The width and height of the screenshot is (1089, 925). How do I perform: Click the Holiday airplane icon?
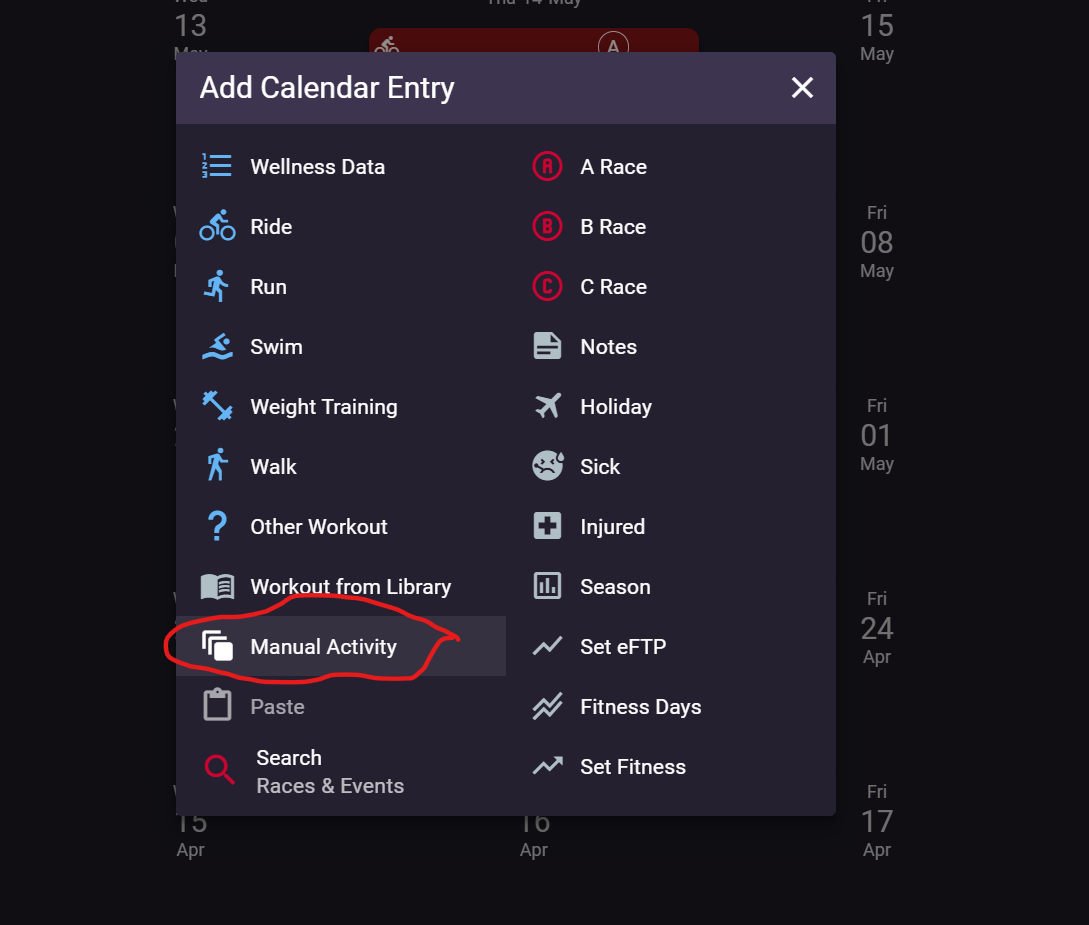click(x=547, y=406)
